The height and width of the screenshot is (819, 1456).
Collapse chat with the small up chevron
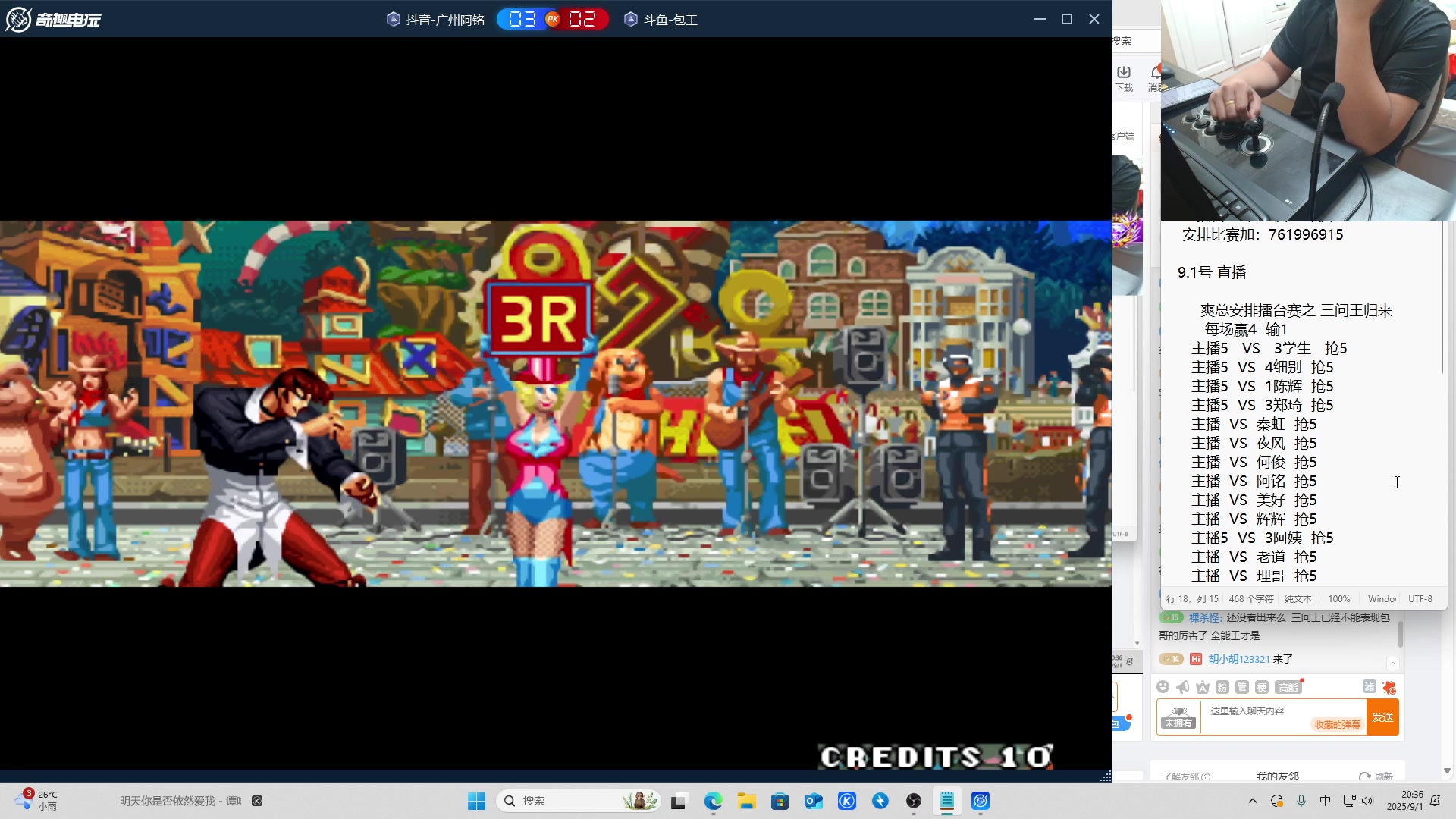pyautogui.click(x=1392, y=663)
